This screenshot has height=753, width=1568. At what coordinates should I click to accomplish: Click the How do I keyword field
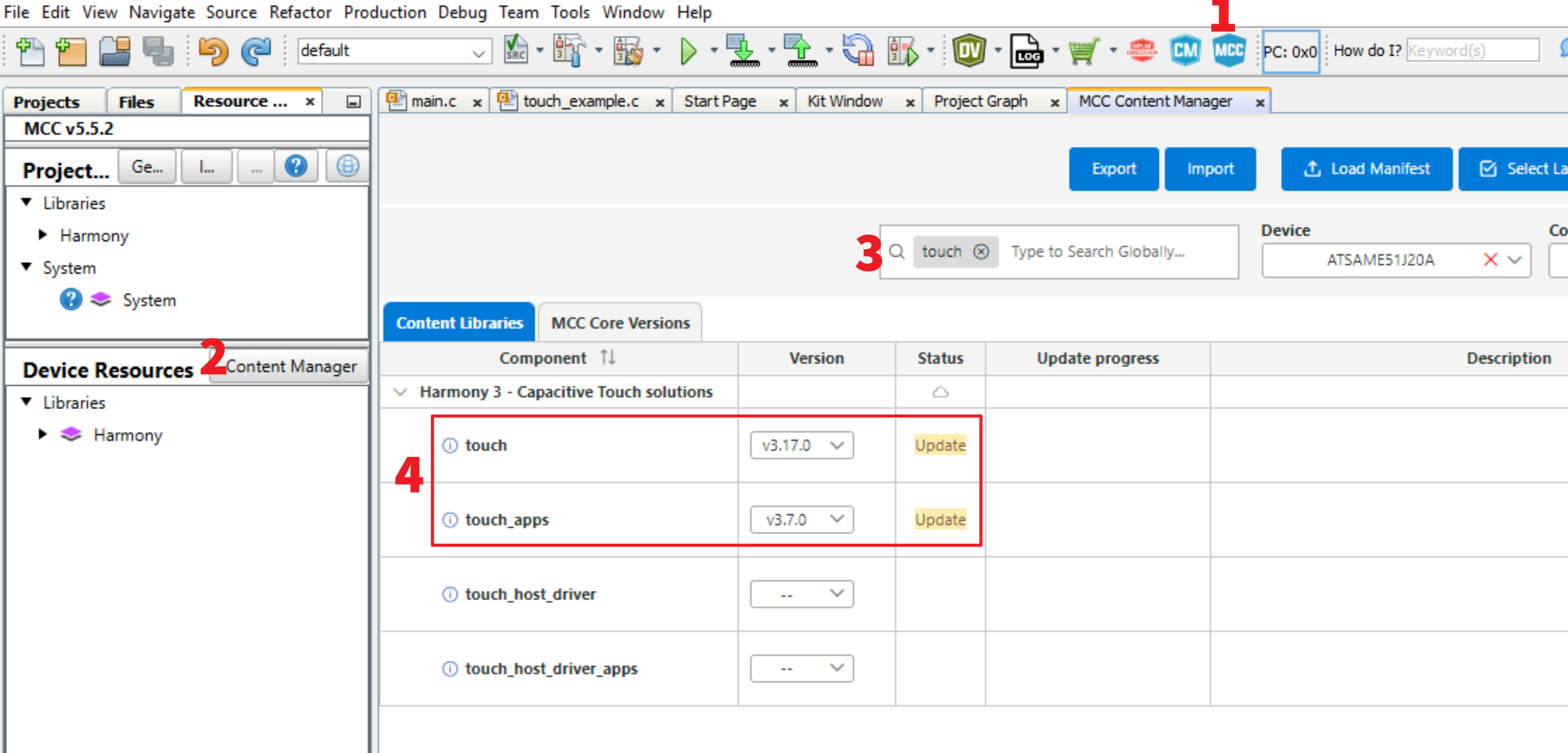[x=1472, y=51]
